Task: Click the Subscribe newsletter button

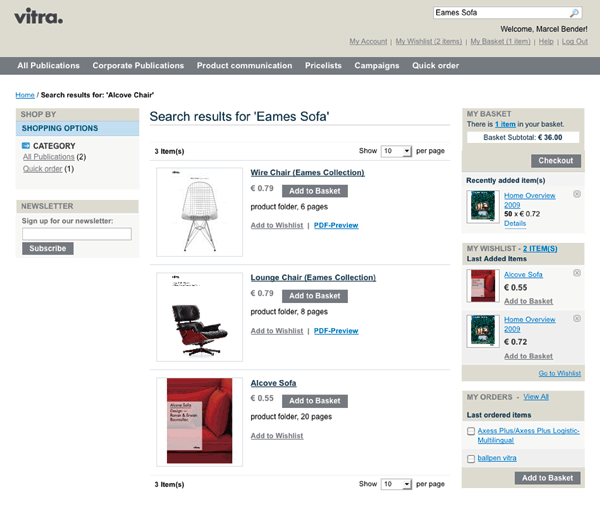Action: point(47,248)
